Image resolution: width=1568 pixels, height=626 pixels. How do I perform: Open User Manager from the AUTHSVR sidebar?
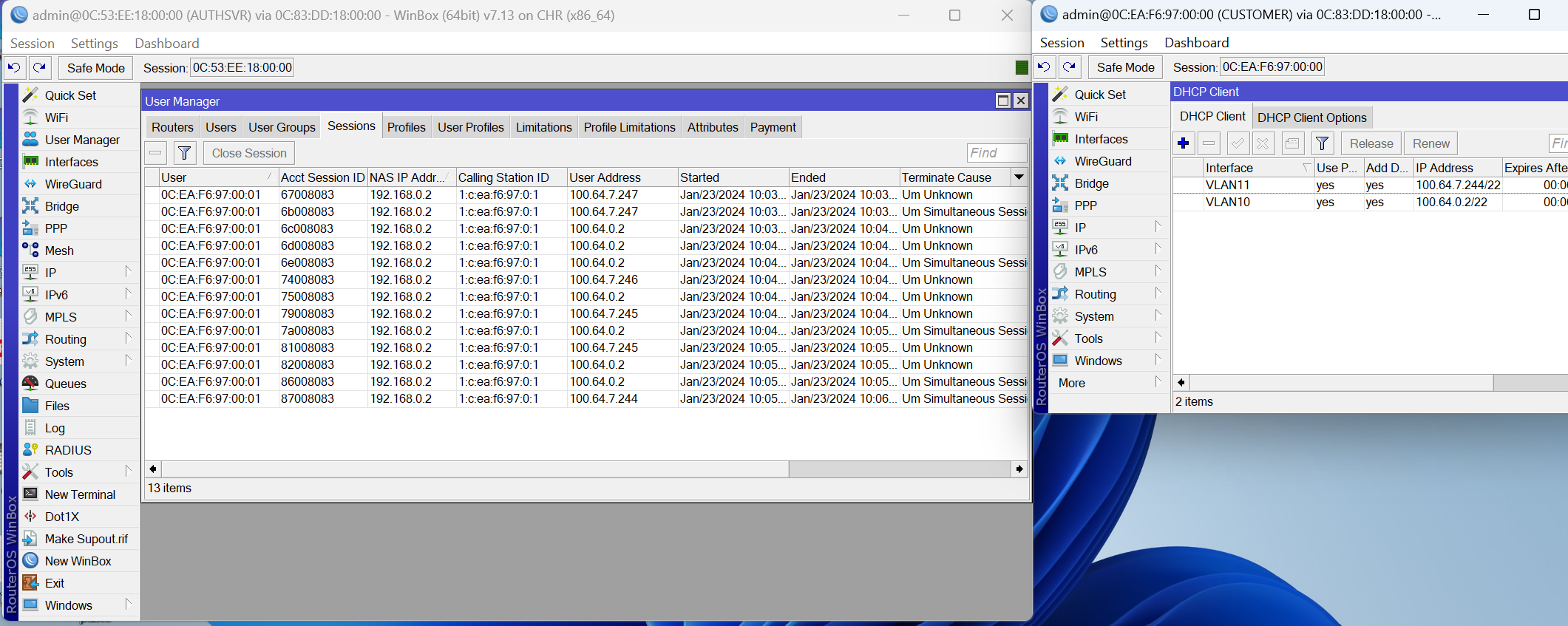[80, 140]
